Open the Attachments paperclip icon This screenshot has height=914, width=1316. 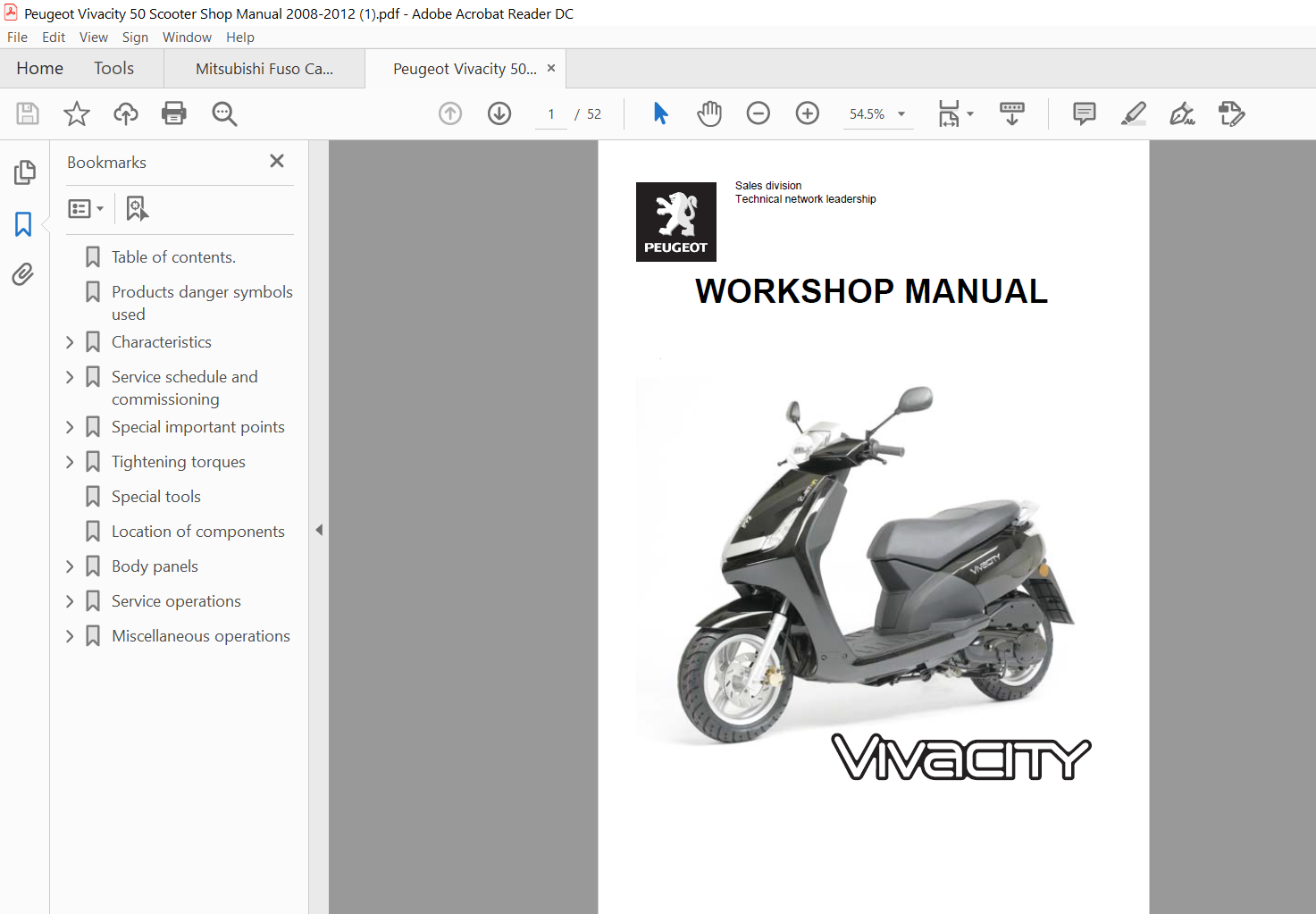click(x=23, y=274)
